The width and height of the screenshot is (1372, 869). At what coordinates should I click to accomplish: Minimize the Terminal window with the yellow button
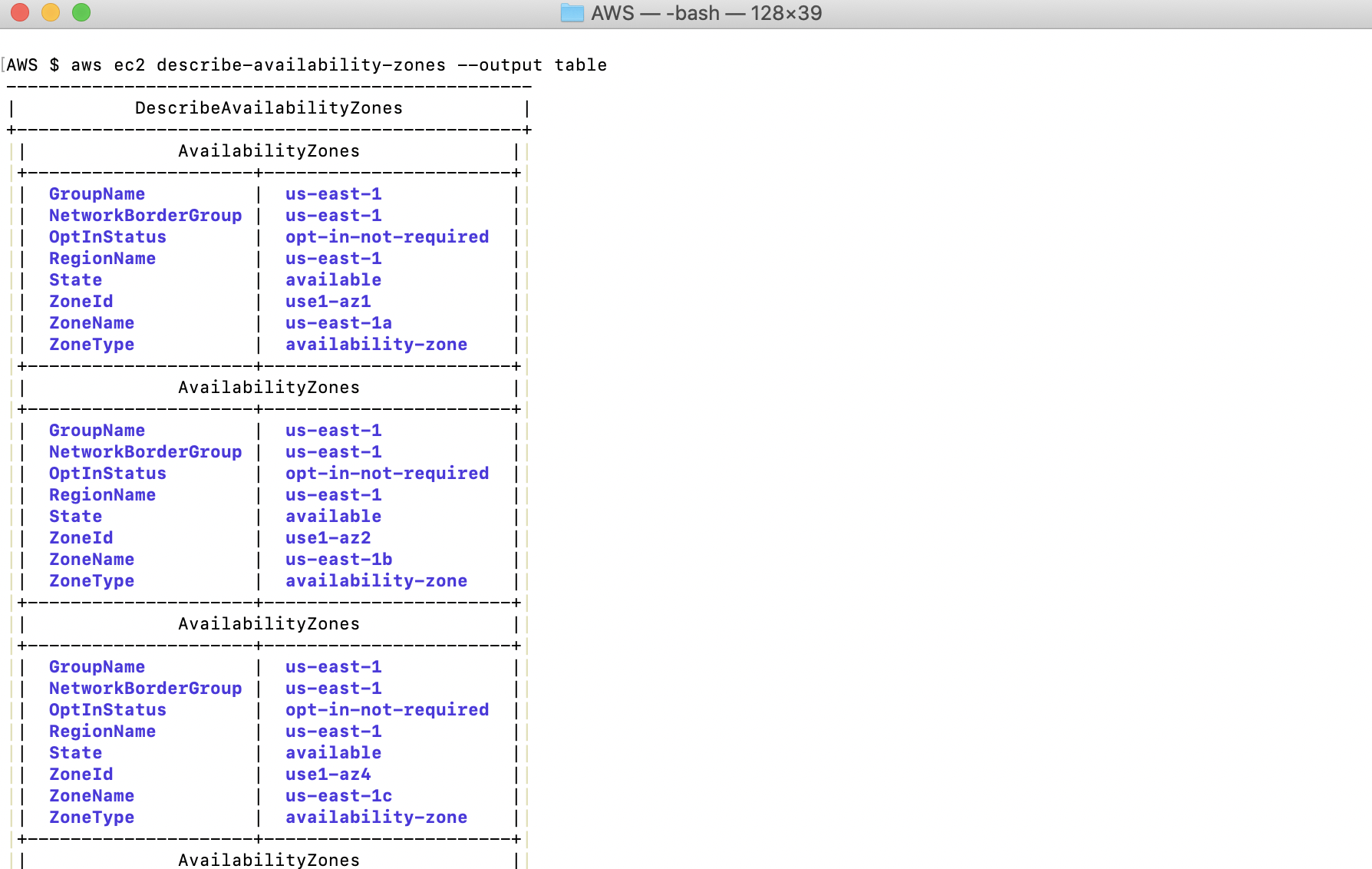point(51,12)
